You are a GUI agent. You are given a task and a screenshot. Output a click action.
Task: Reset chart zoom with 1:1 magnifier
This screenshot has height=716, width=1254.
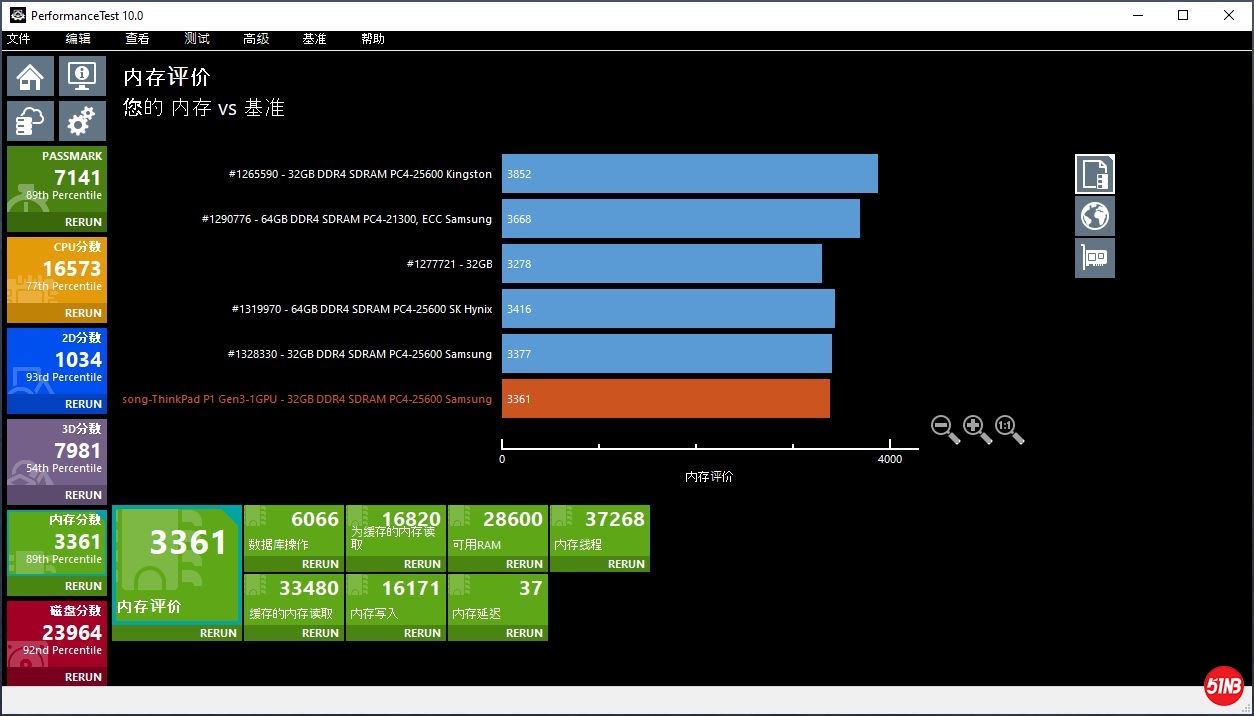click(1009, 430)
